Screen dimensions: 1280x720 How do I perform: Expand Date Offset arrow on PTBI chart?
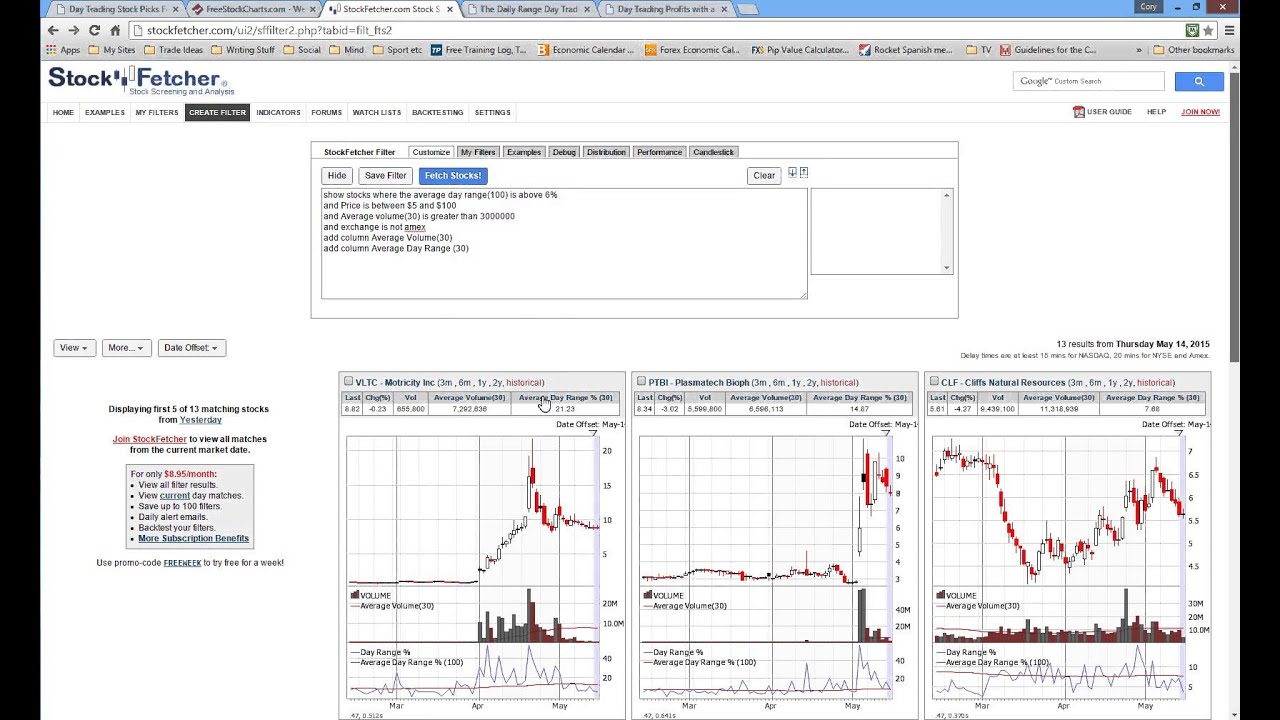(x=887, y=433)
